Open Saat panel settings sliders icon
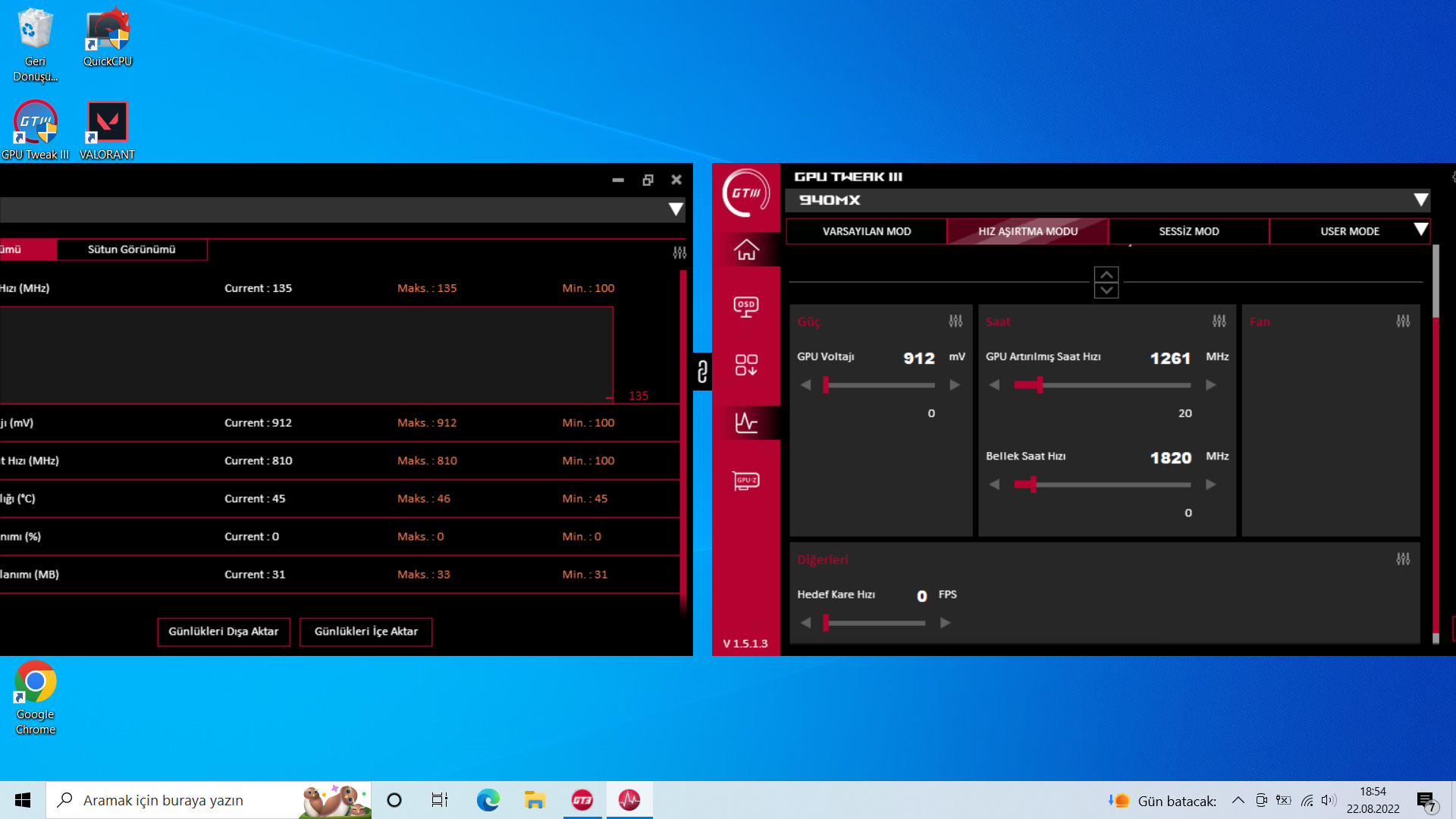The image size is (1456, 819). coord(1219,322)
